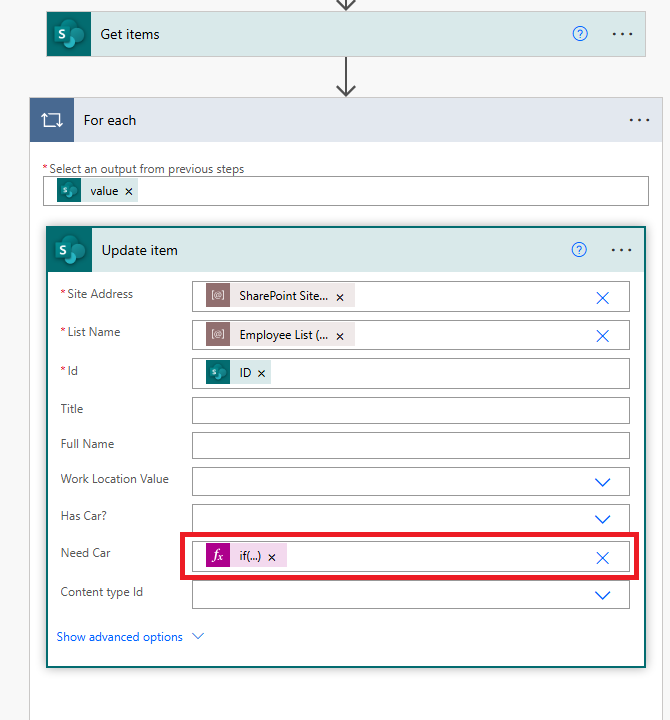The width and height of the screenshot is (670, 720).
Task: Clear the List Name field value
Action: tap(602, 336)
